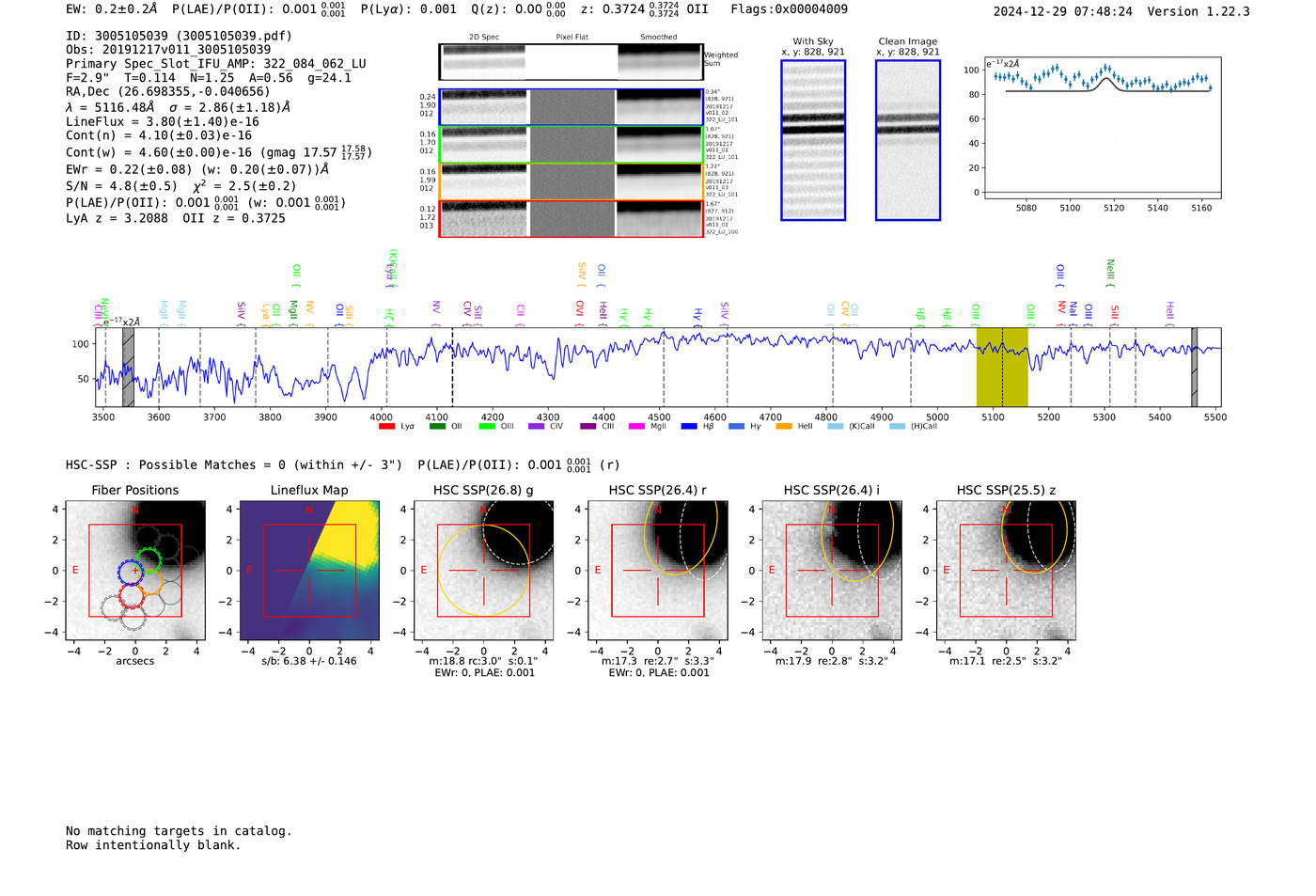Viewport: 1316px width, 896px height.
Task: Click 'Row intentionally blank.' text
Action: coord(153,845)
